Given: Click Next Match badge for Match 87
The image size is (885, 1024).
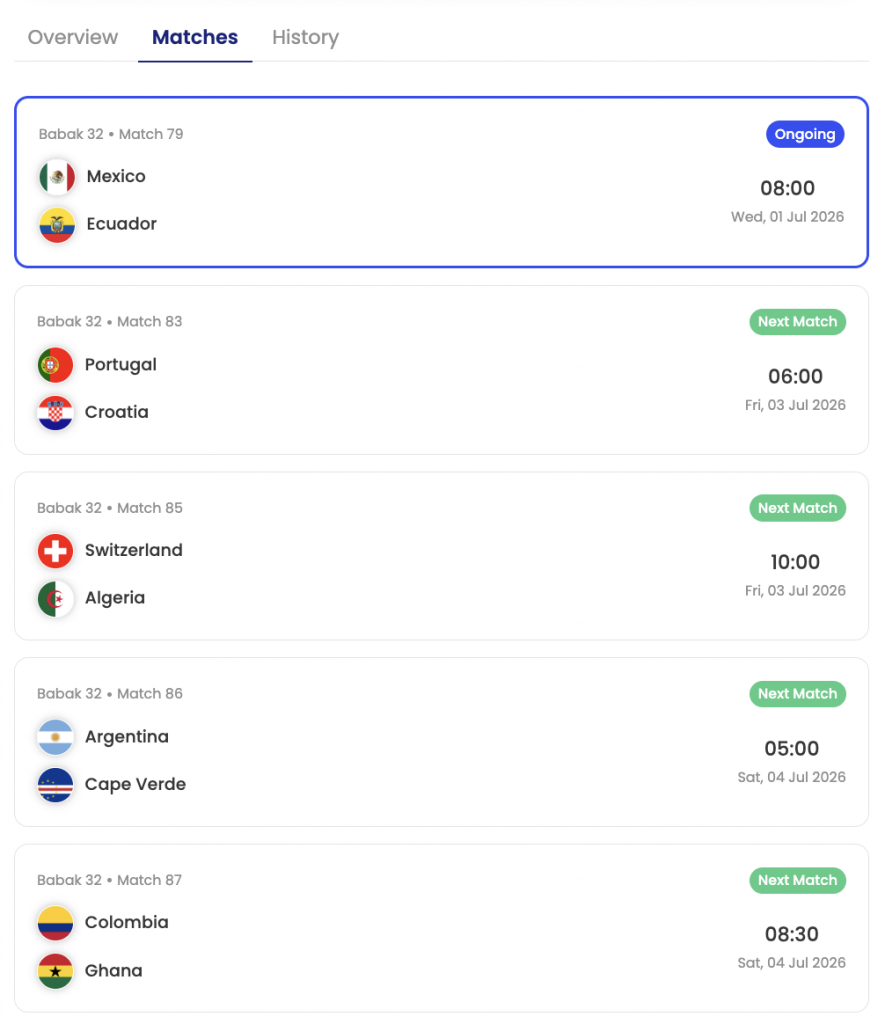Looking at the screenshot, I should click(797, 880).
